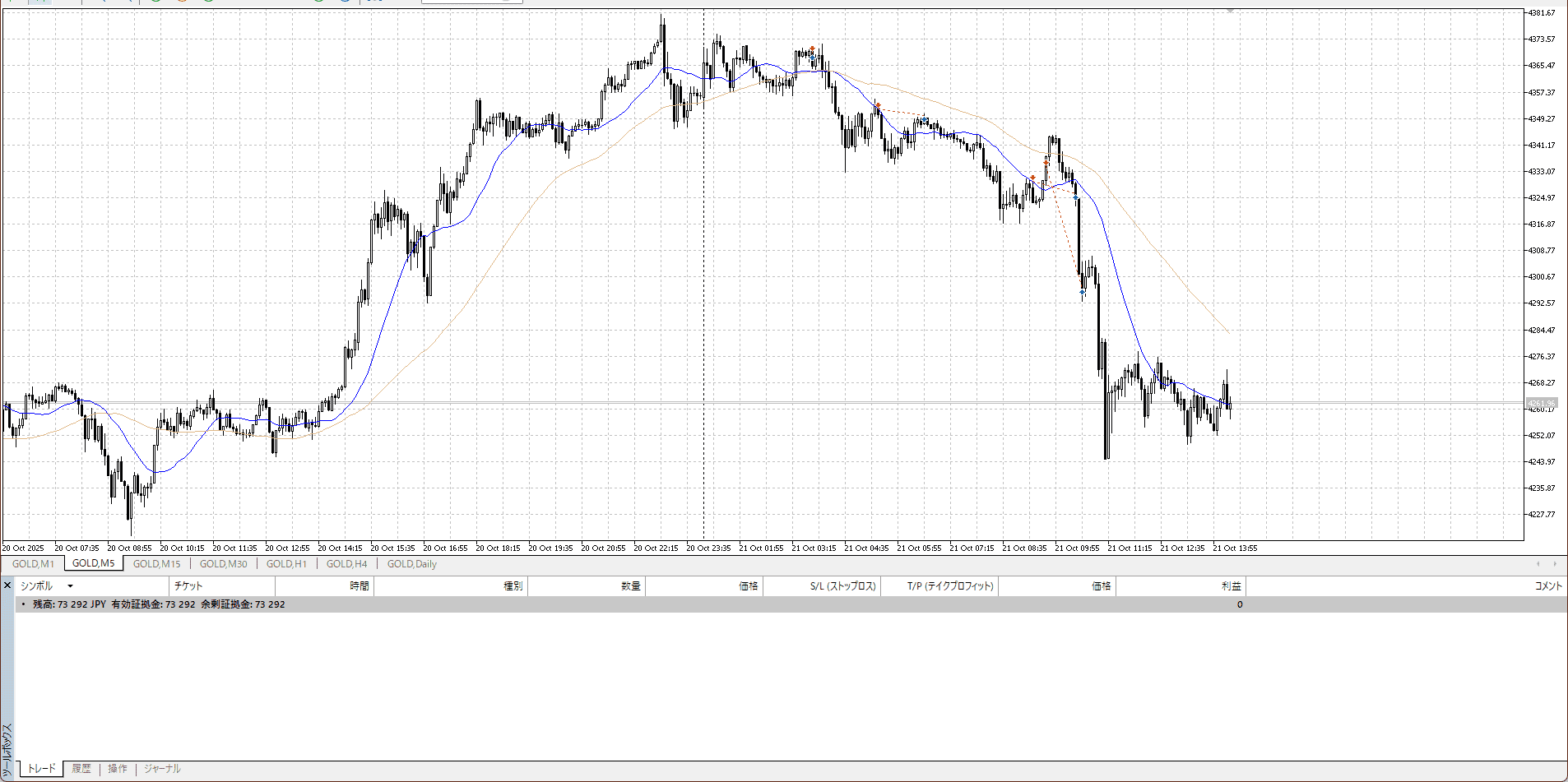The image size is (1568, 782).
Task: Open the GOLD,Daily chart tab
Action: [411, 564]
